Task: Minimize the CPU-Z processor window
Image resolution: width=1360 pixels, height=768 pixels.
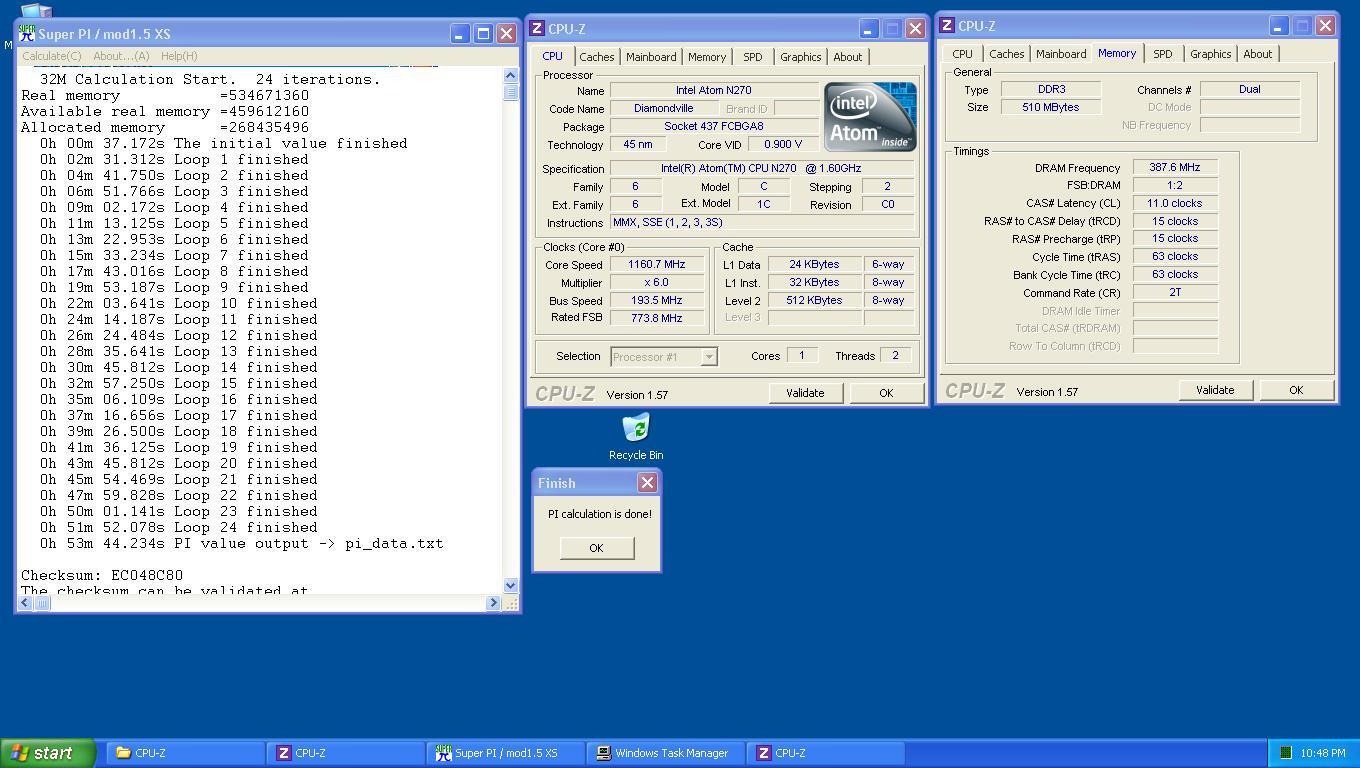Action: click(x=868, y=29)
